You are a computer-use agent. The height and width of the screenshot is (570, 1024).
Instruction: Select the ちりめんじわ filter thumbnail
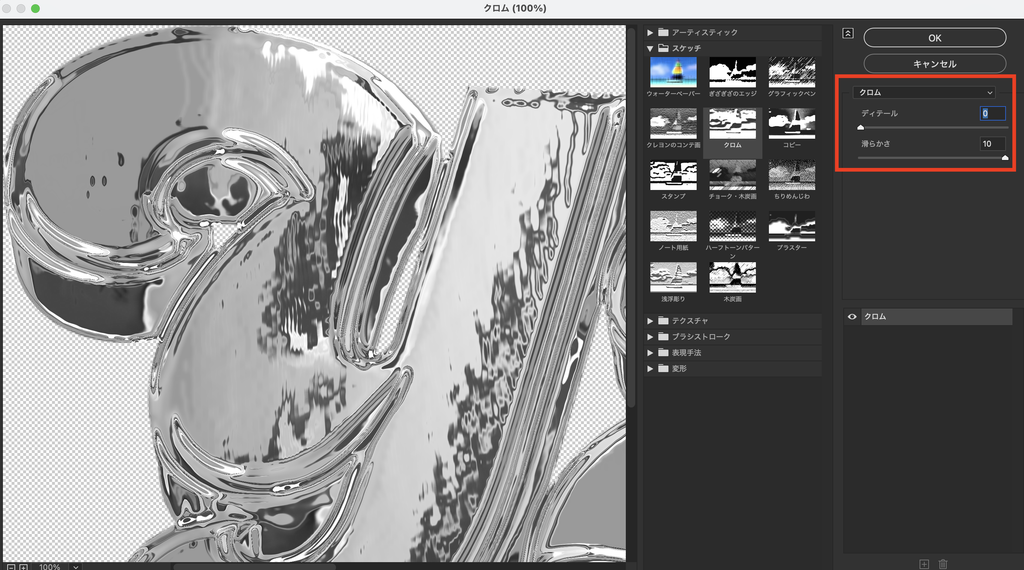[x=792, y=175]
